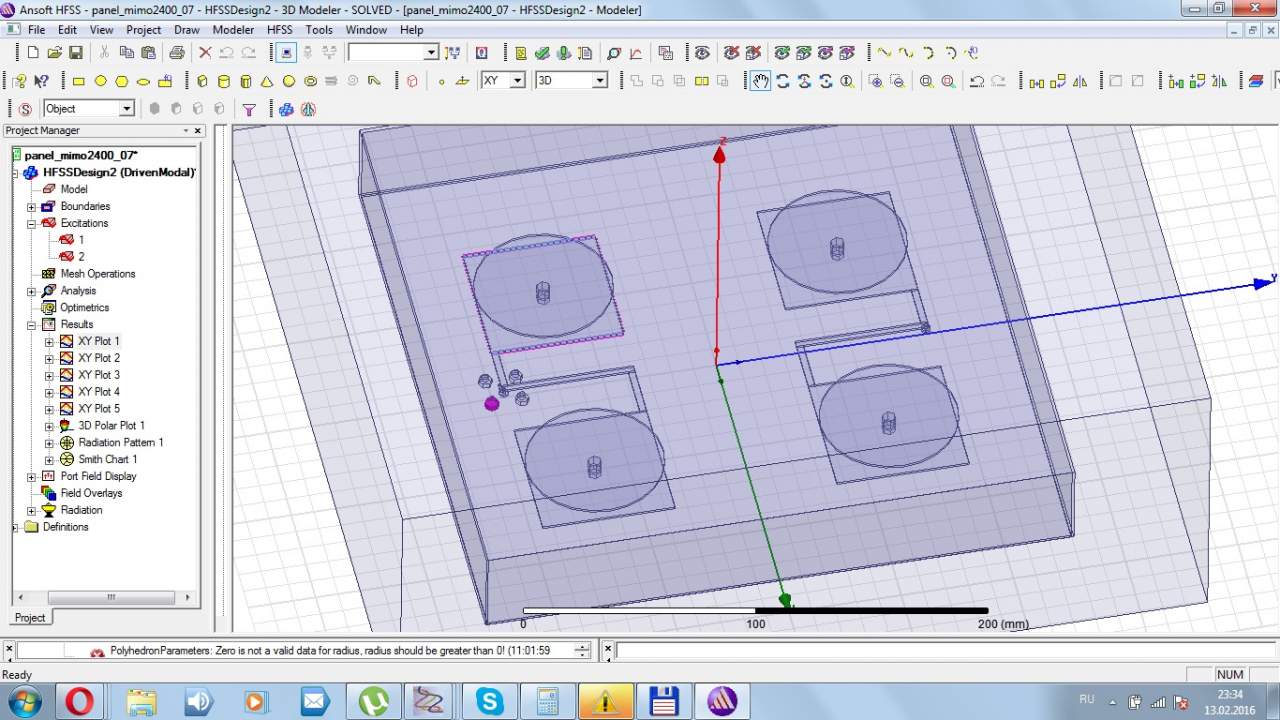The image size is (1280, 720).
Task: Click the funnel filter icon
Action: click(x=250, y=109)
